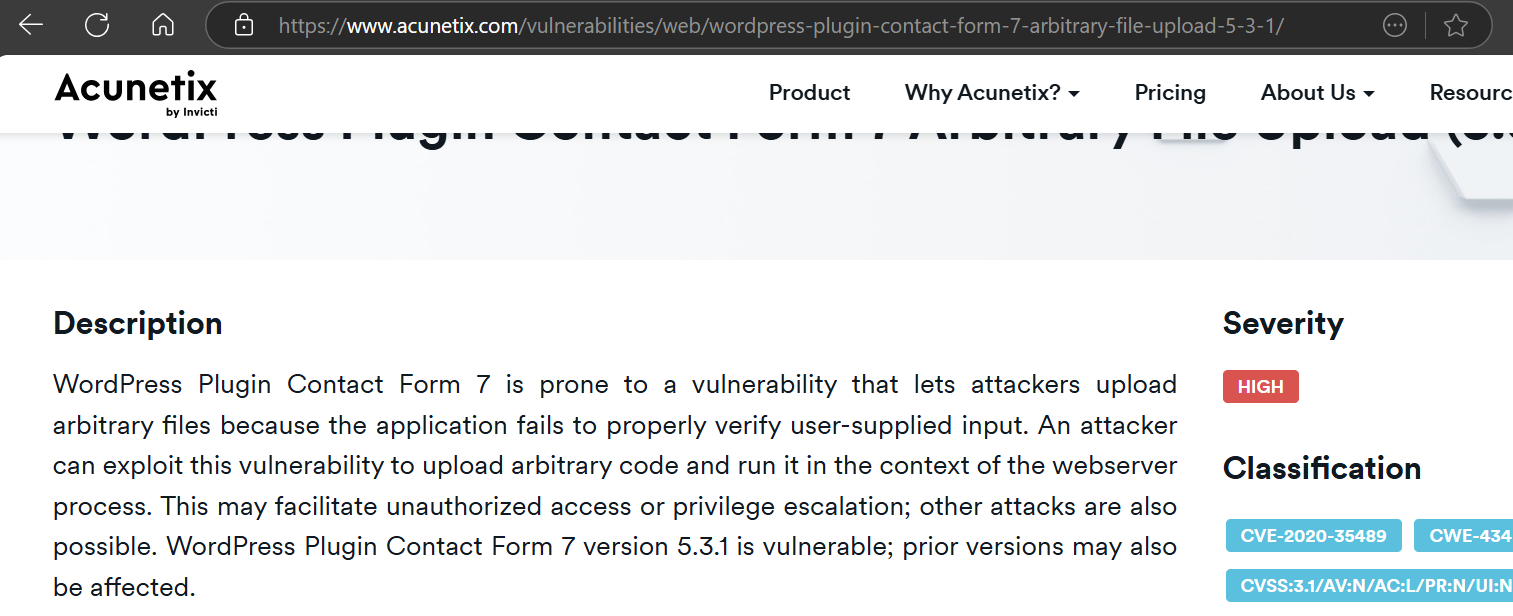Expand the About Us dropdown menu
Image resolution: width=1513 pixels, height=616 pixels.
click(1318, 93)
